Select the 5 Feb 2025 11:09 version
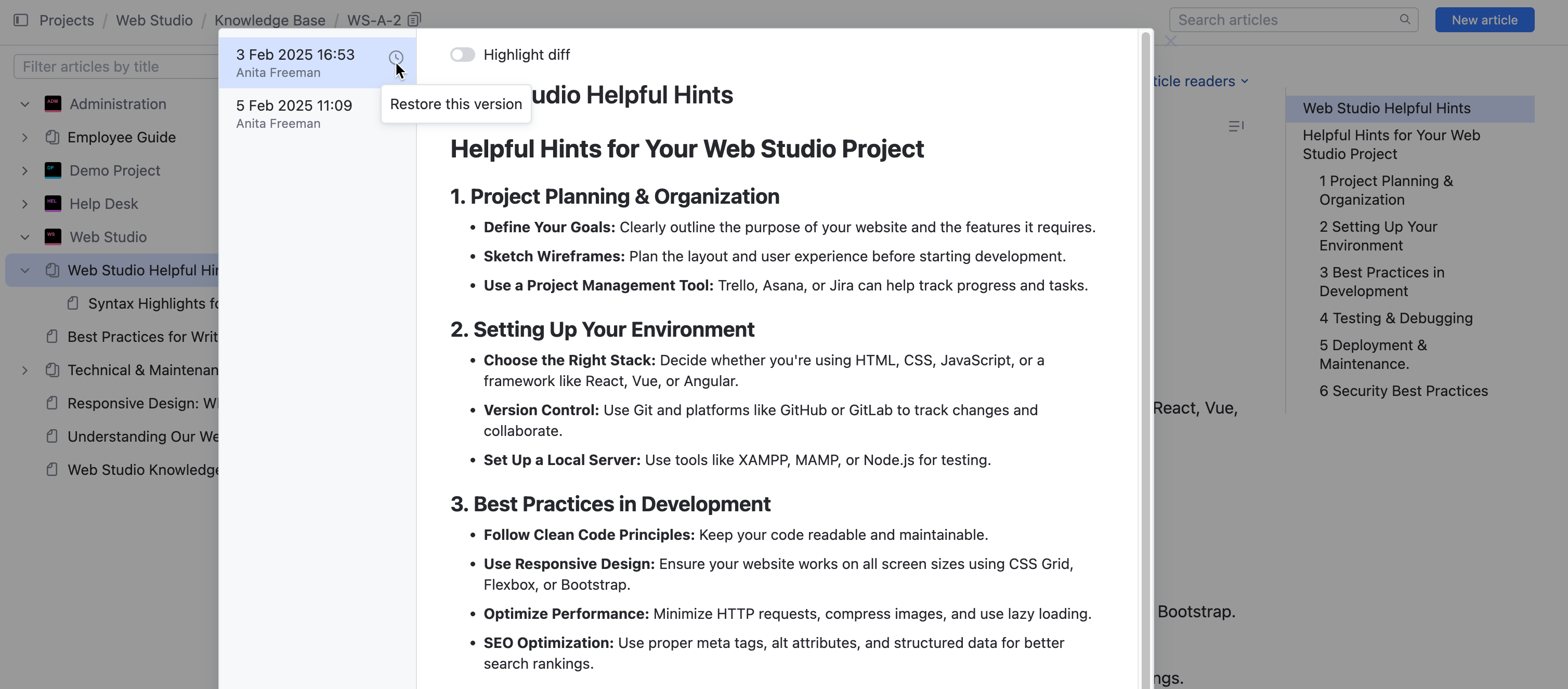The image size is (1568, 689). (294, 113)
